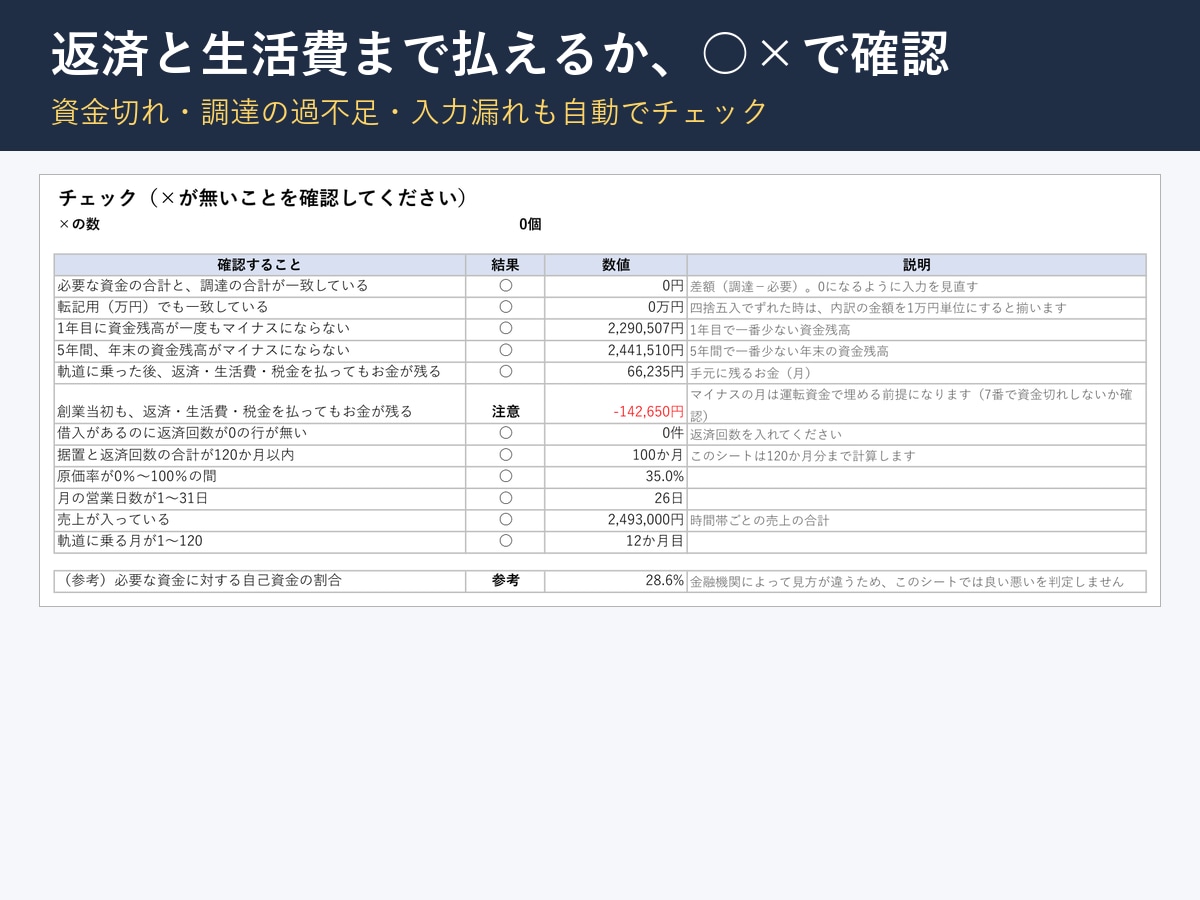Click the explanation 5年間で一番少ない年末の資金残高
Viewport: 1200px width, 900px height.
(789, 352)
